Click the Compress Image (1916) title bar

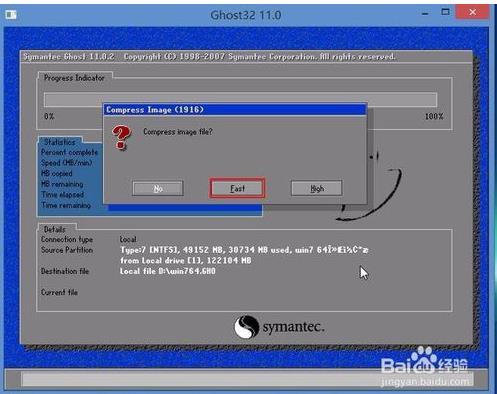pos(235,110)
